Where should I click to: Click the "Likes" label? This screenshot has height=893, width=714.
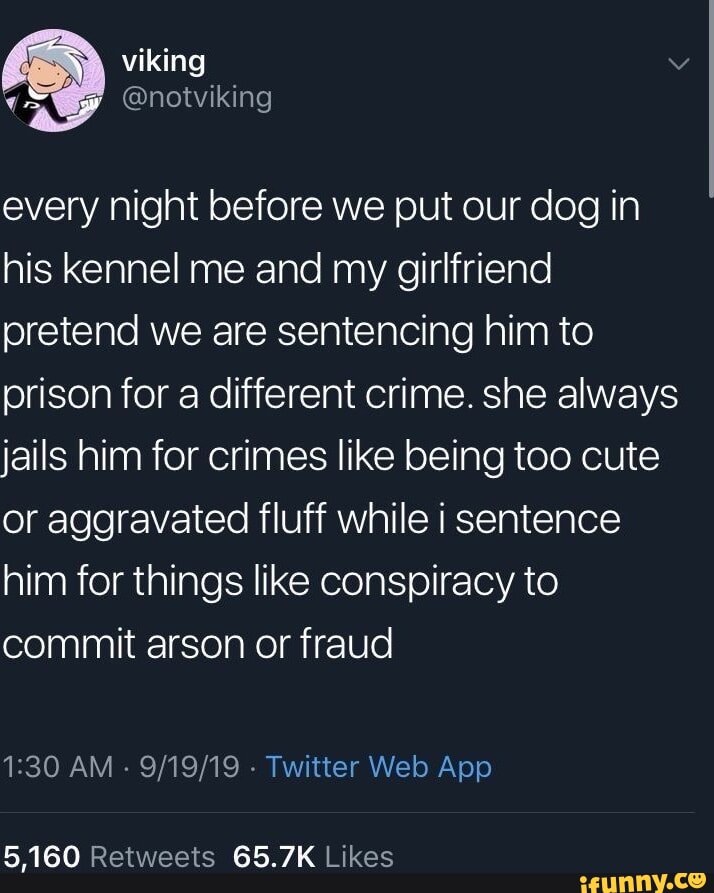359,857
